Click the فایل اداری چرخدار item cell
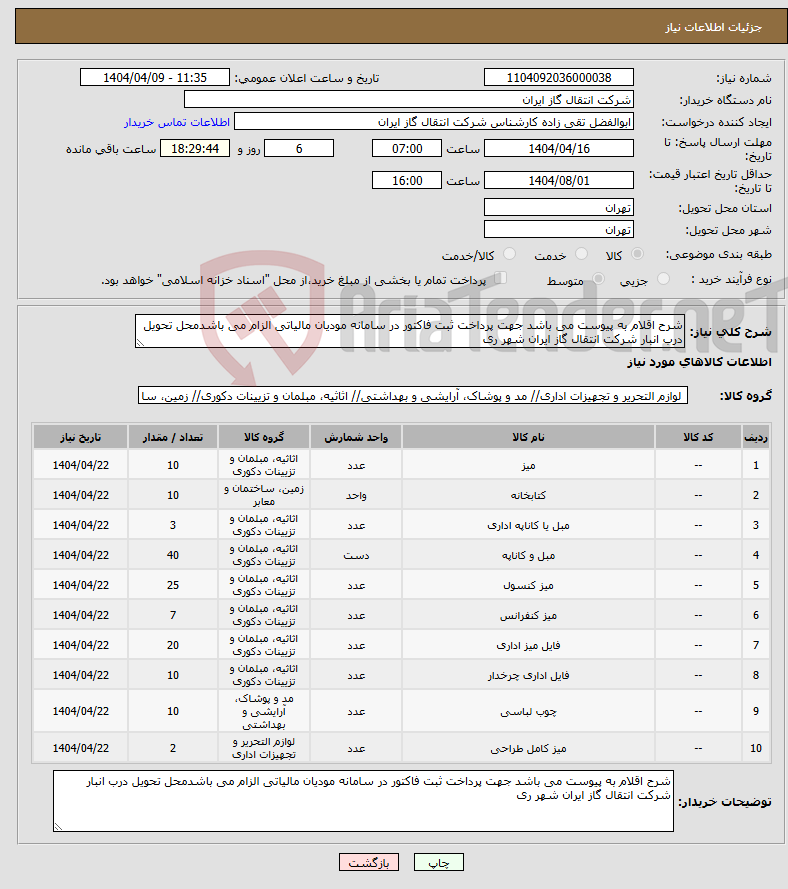This screenshot has height=889, width=788. pyautogui.click(x=528, y=675)
